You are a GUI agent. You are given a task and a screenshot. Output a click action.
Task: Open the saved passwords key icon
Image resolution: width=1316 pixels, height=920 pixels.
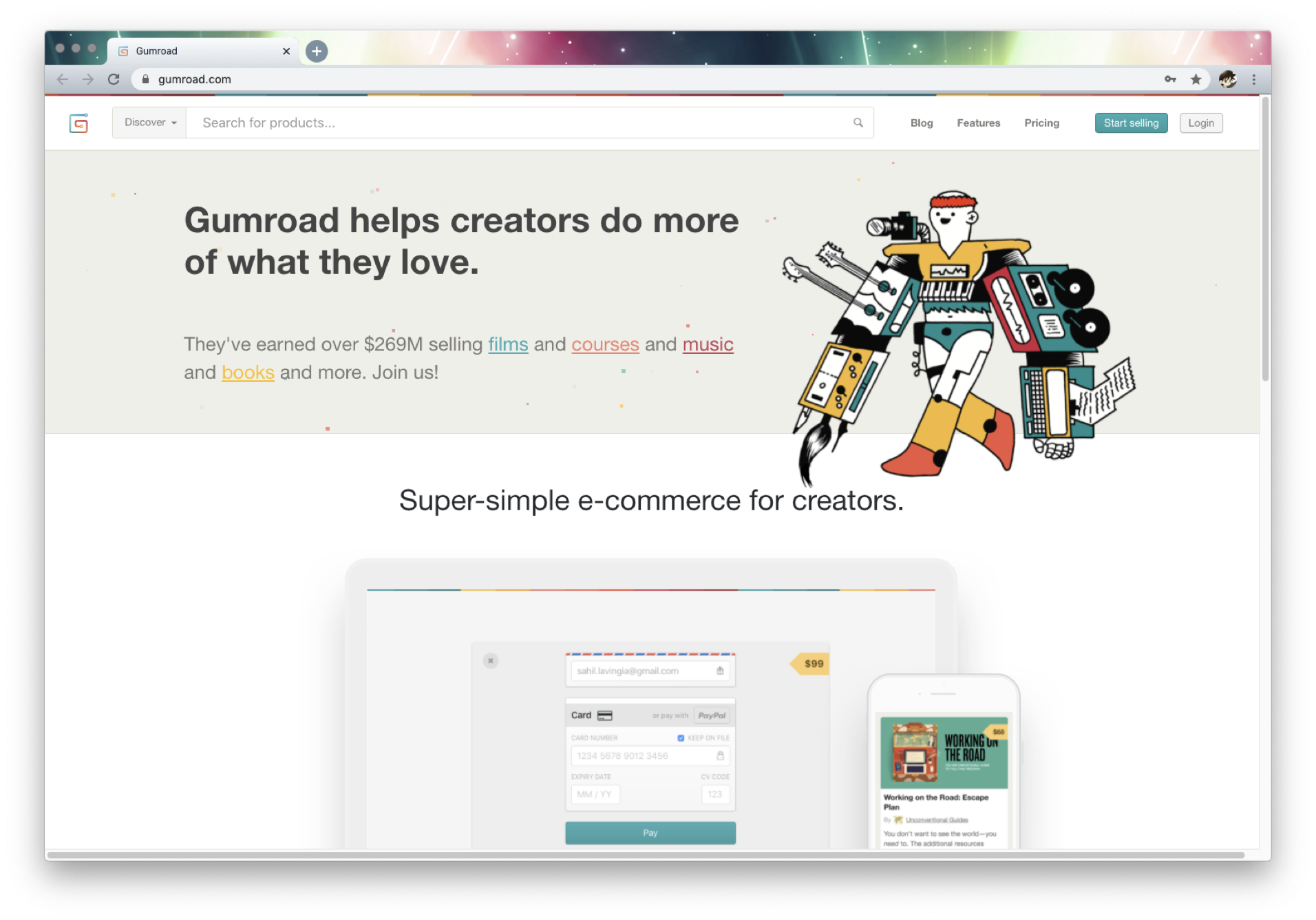(x=1170, y=79)
